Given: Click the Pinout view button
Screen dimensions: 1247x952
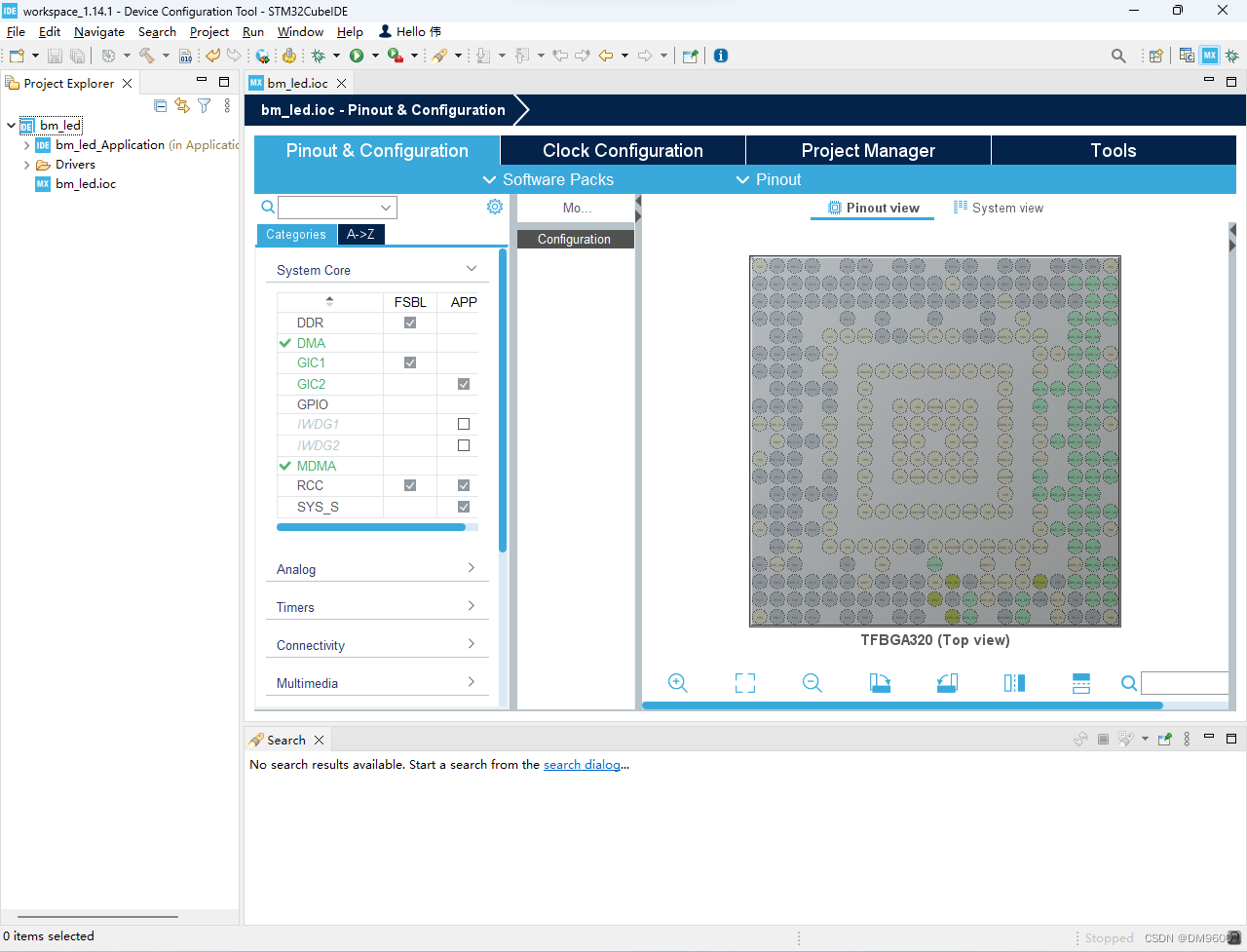Looking at the screenshot, I should click(873, 208).
